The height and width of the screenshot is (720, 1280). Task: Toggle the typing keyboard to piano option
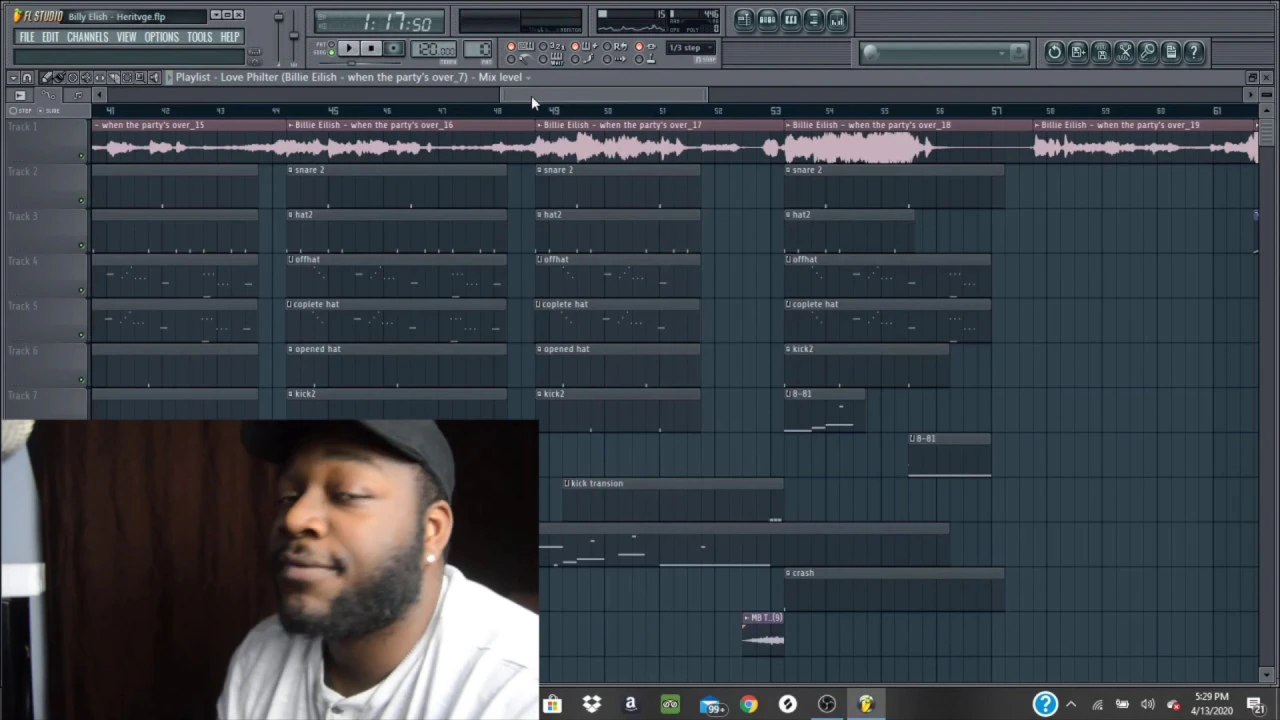pyautogui.click(x=511, y=46)
